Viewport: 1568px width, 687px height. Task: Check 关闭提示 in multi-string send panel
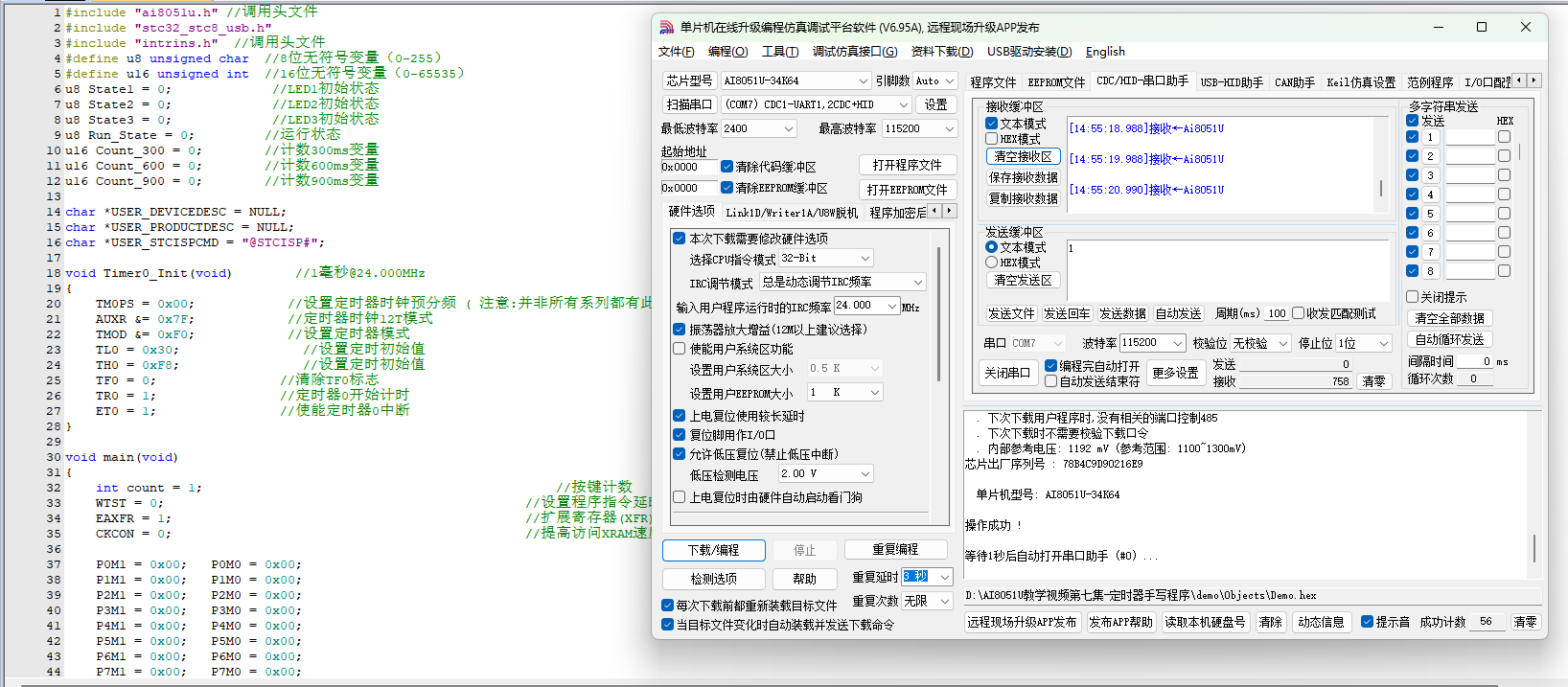(1412, 297)
